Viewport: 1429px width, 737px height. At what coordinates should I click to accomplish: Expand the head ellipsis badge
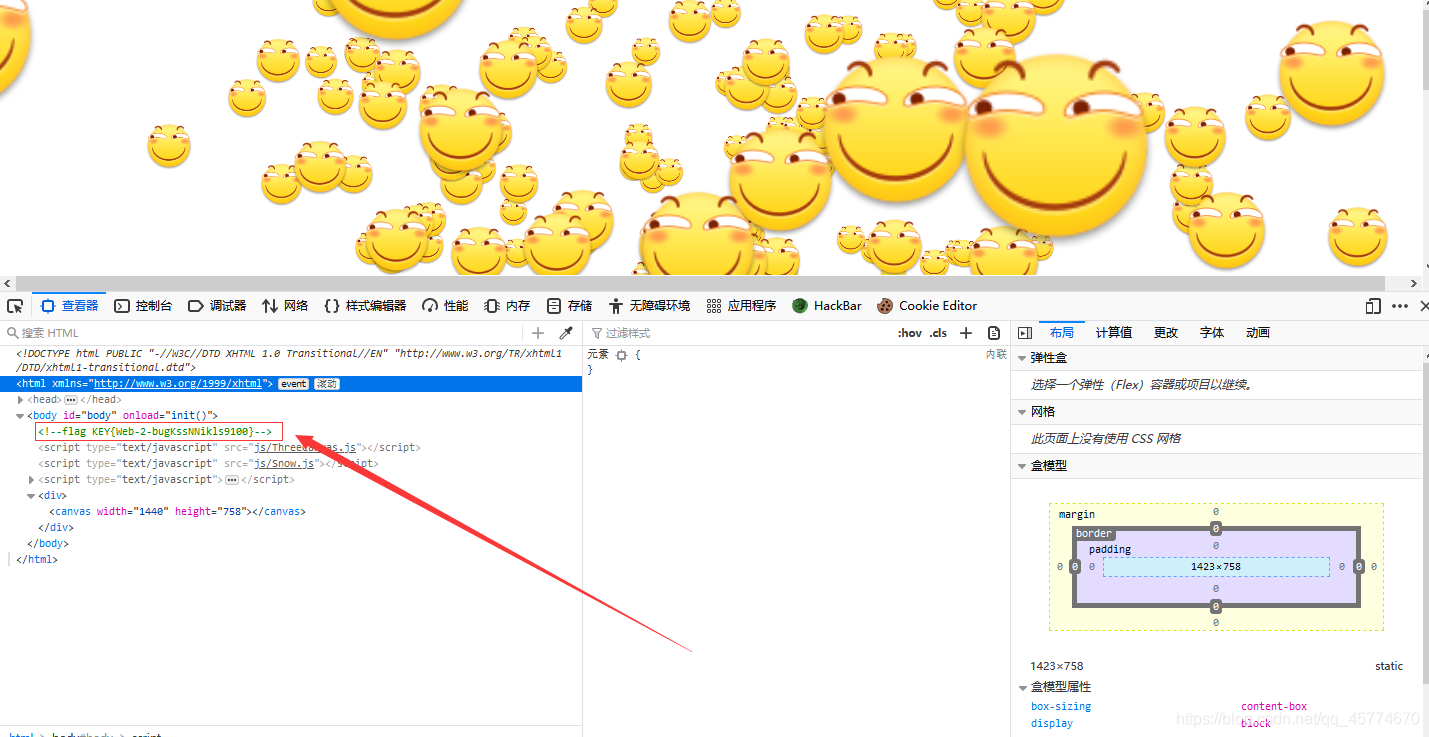[71, 400]
